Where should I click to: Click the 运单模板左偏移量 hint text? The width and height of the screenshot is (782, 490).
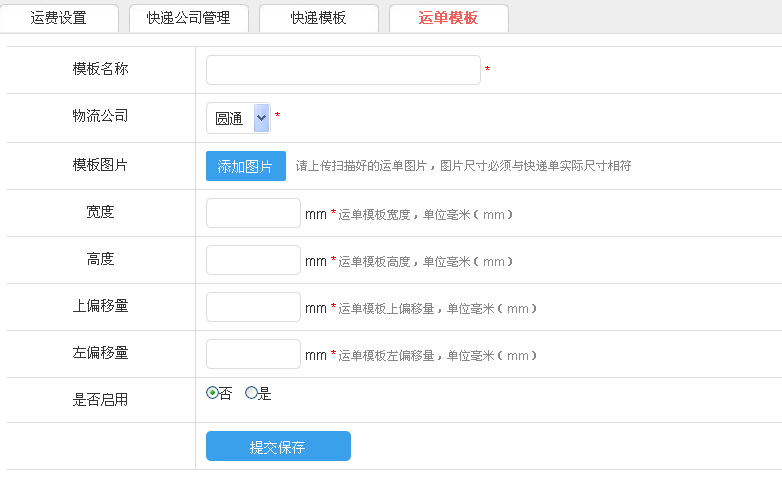click(437, 355)
